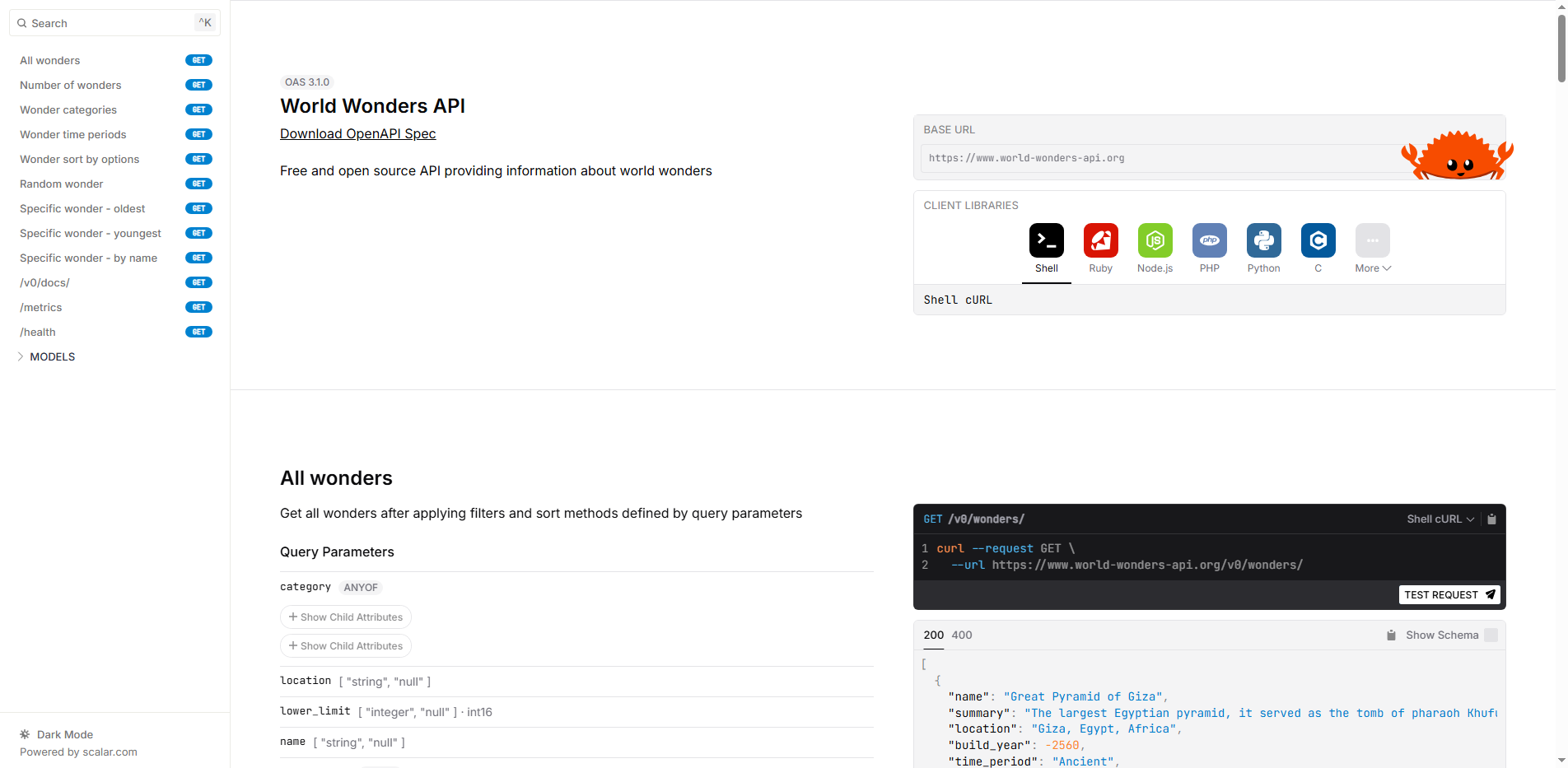Screen dimensions: 1568x768
Task: Expand first Show Child Attributes under category
Action: [x=346, y=617]
